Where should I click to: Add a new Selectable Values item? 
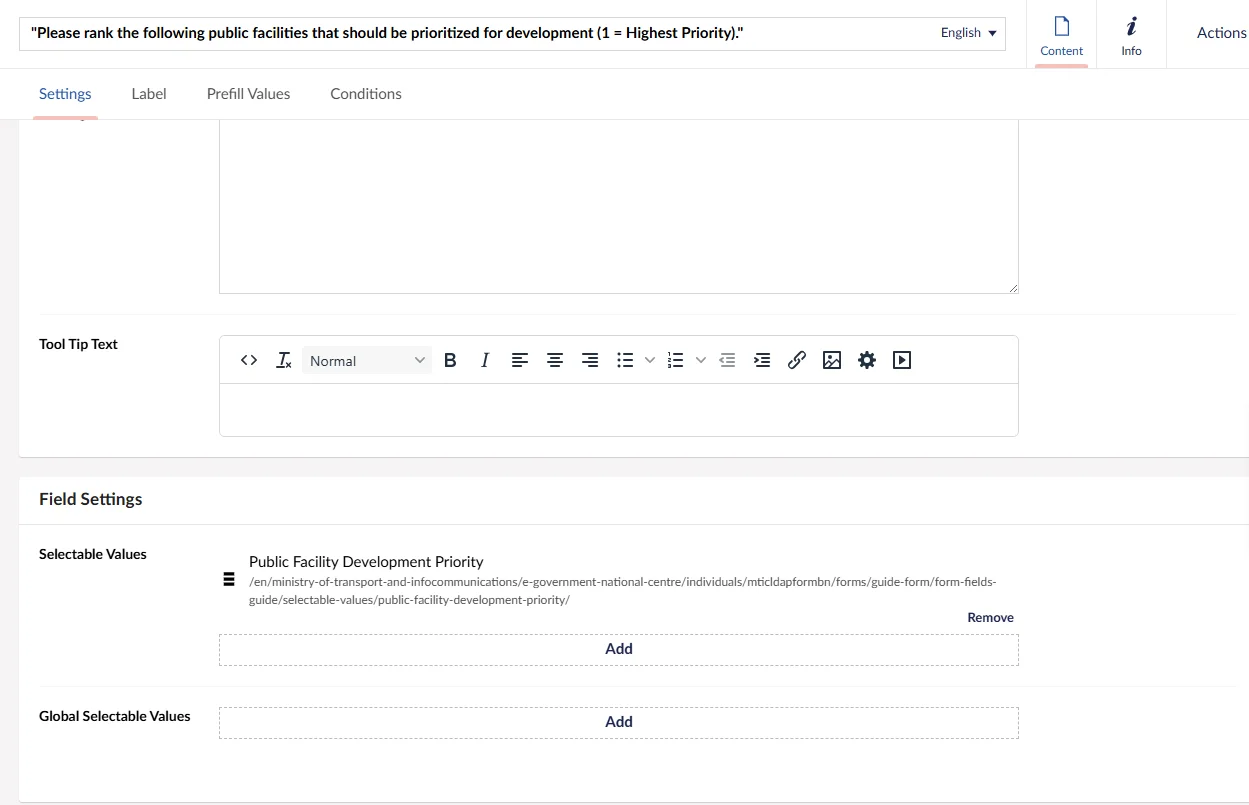pyautogui.click(x=618, y=649)
